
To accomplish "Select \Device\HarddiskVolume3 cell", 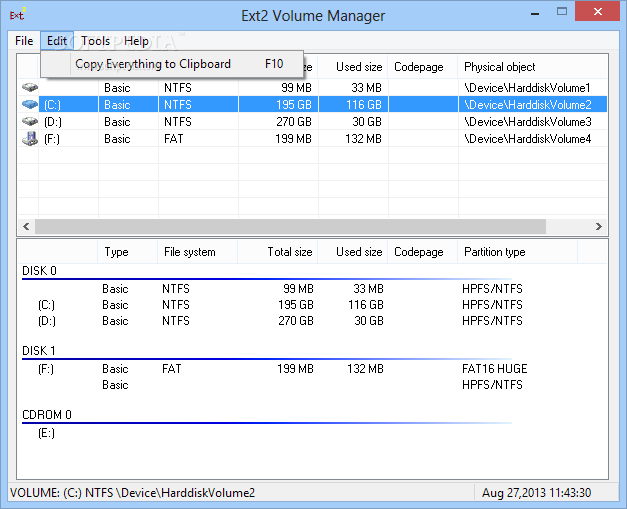I will coord(527,122).
